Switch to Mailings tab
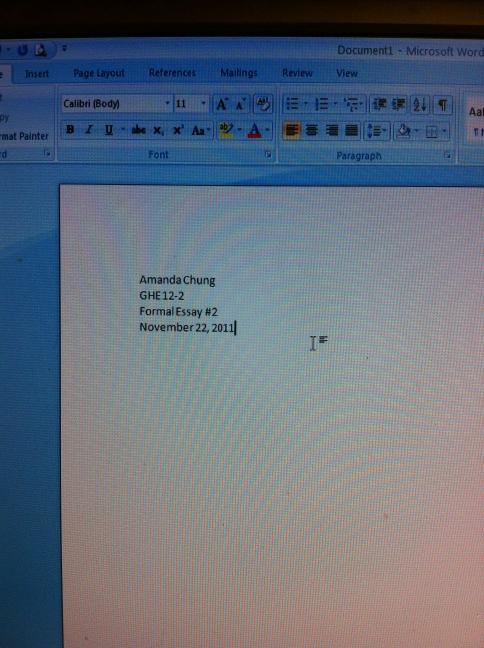Screen dimensions: 484x648 [x=239, y=73]
